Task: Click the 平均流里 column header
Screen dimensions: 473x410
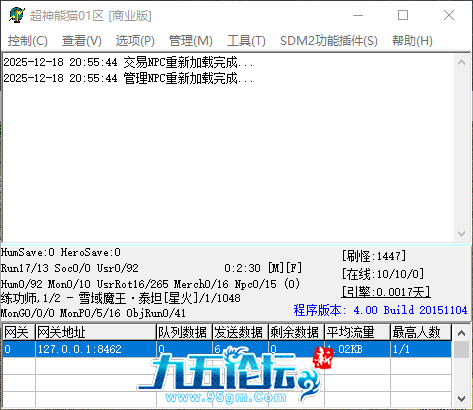Action: [x=358, y=332]
